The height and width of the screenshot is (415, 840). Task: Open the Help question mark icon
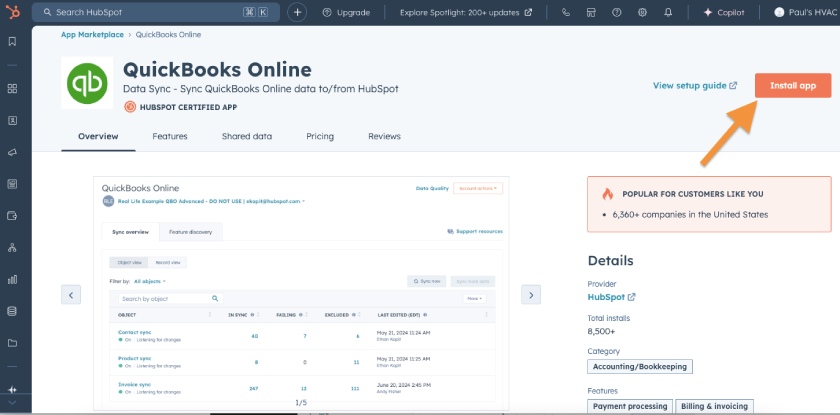pos(617,12)
